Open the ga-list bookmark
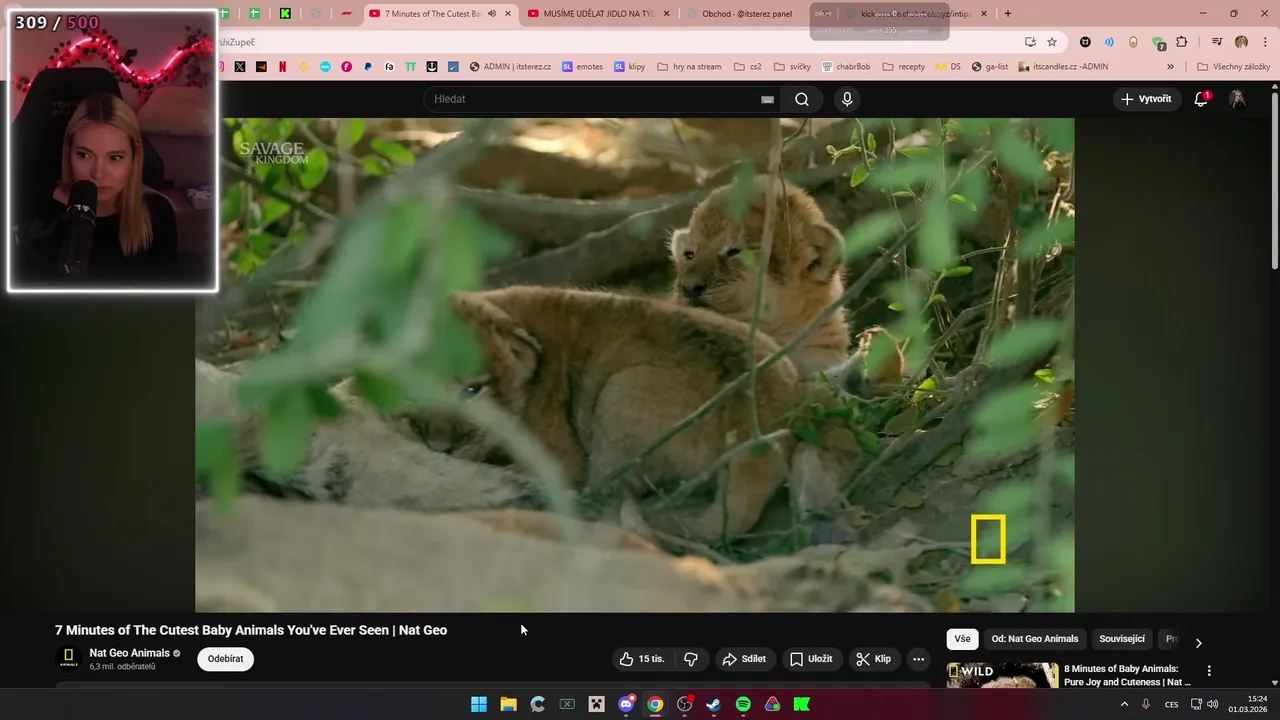The height and width of the screenshot is (720, 1280). click(x=990, y=67)
